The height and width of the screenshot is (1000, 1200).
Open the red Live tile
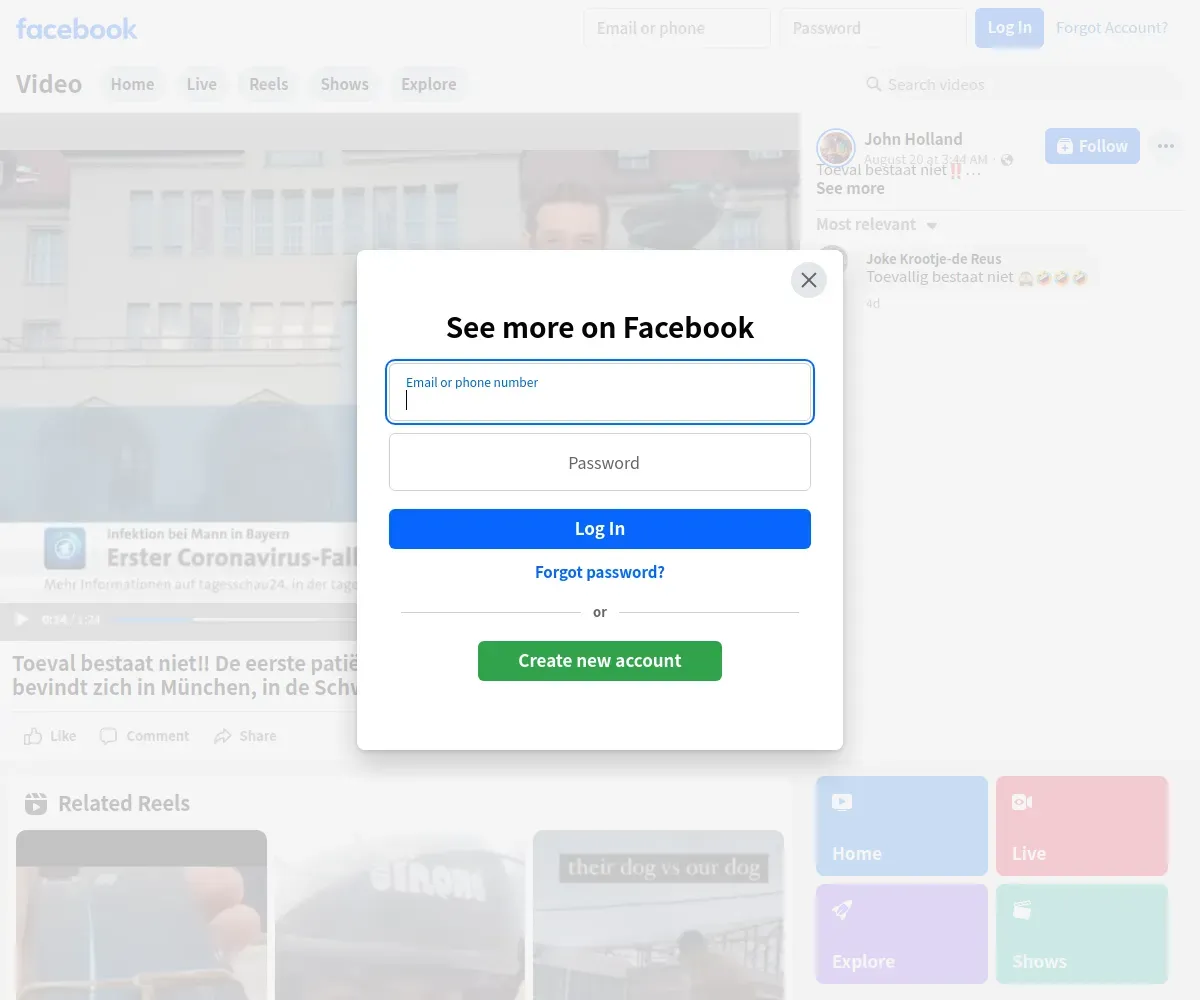tap(1082, 826)
